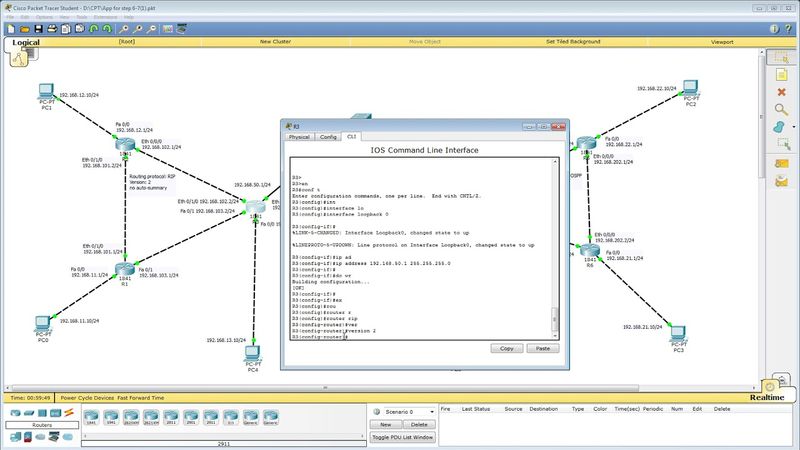The height and width of the screenshot is (450, 800).
Task: Open the Custom Devices Dialog icon
Action: click(x=182, y=29)
